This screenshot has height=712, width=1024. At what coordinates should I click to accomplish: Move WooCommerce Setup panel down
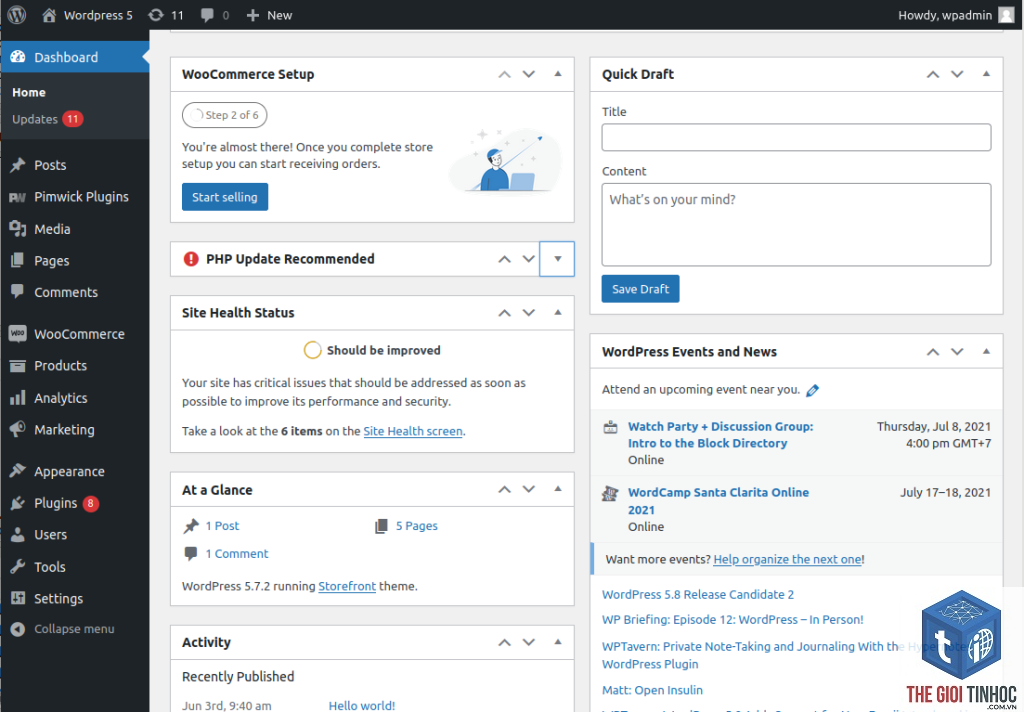click(529, 74)
